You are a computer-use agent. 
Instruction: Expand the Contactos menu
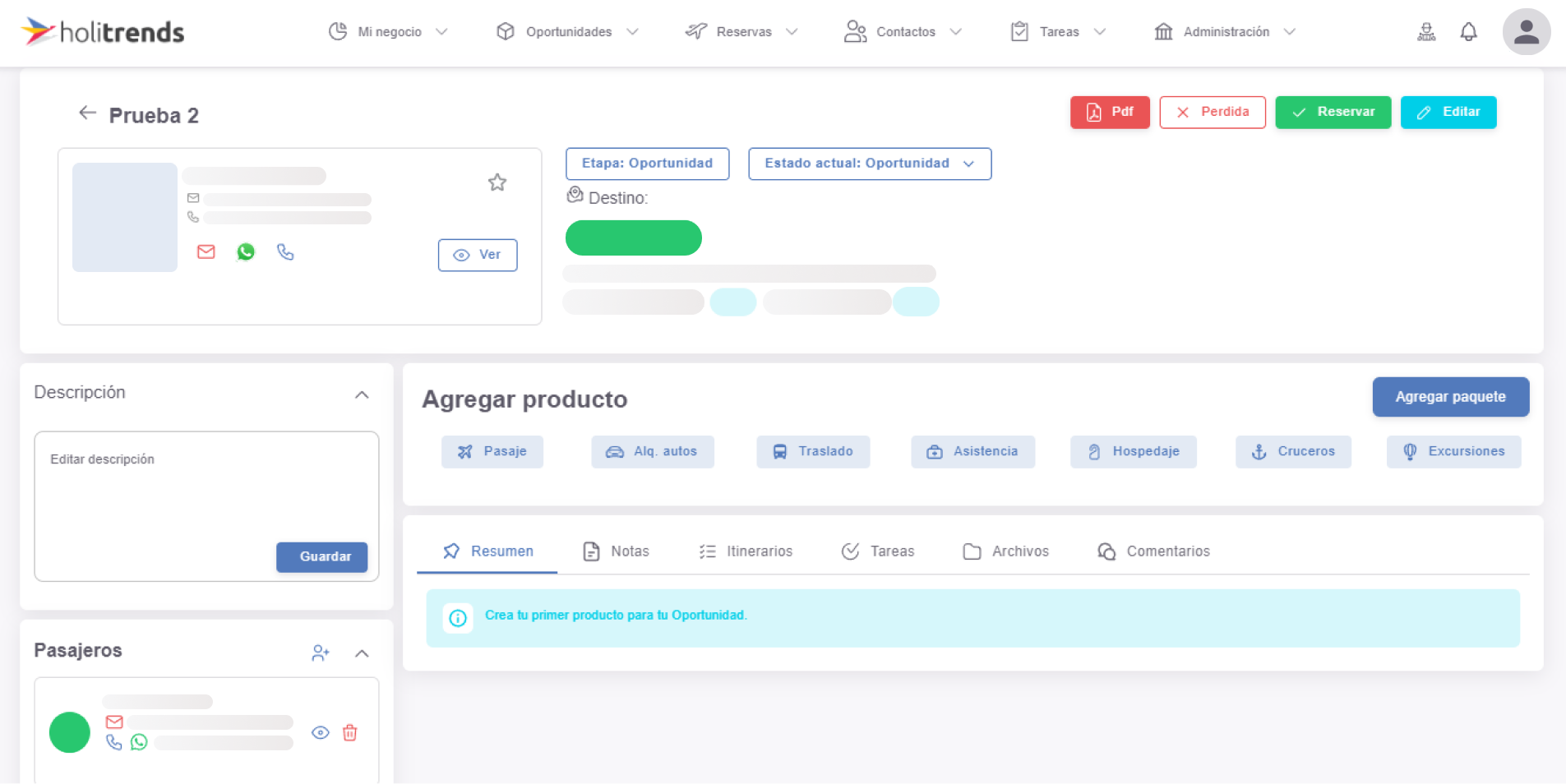click(x=903, y=32)
